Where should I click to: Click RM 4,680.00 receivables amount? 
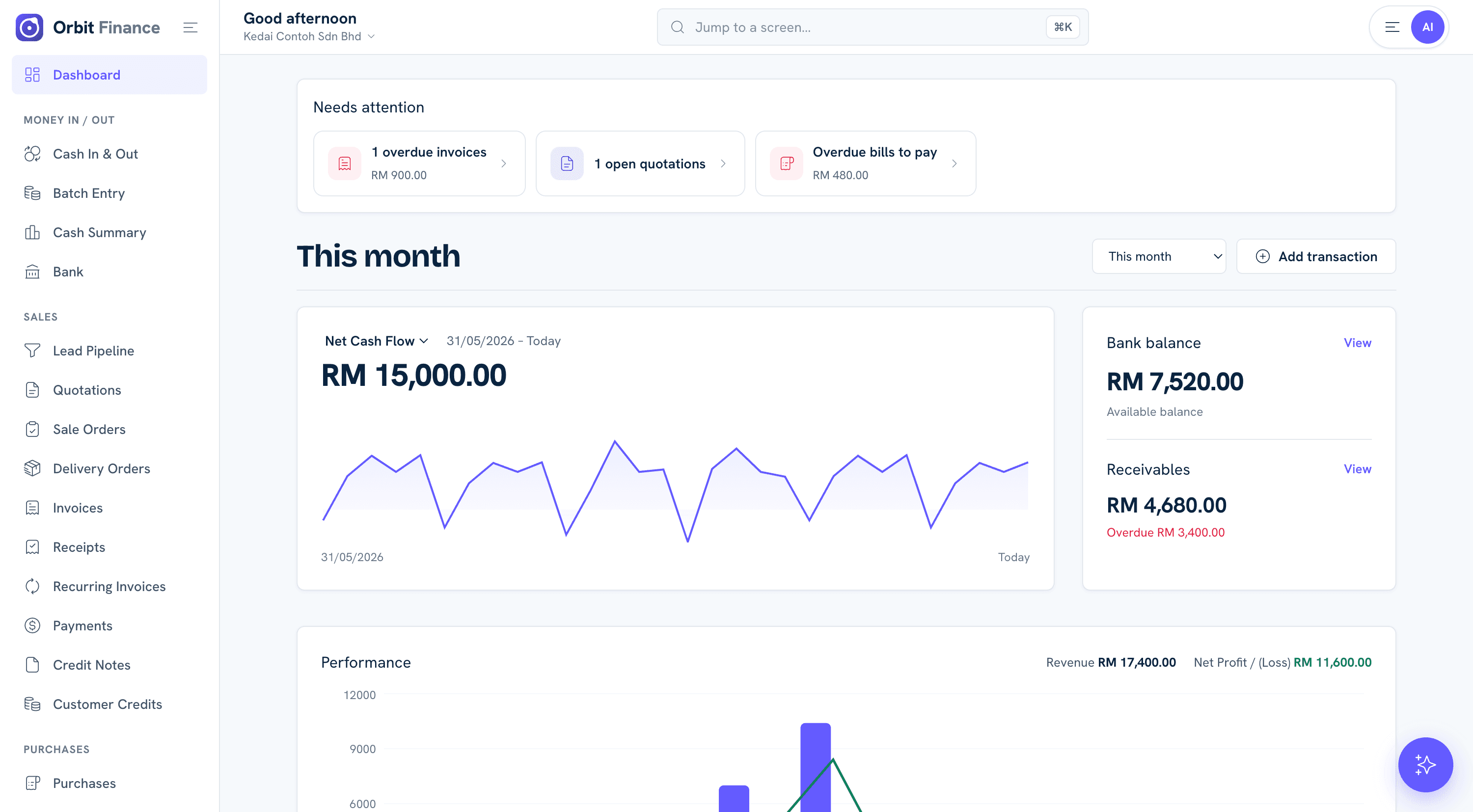click(x=1167, y=506)
